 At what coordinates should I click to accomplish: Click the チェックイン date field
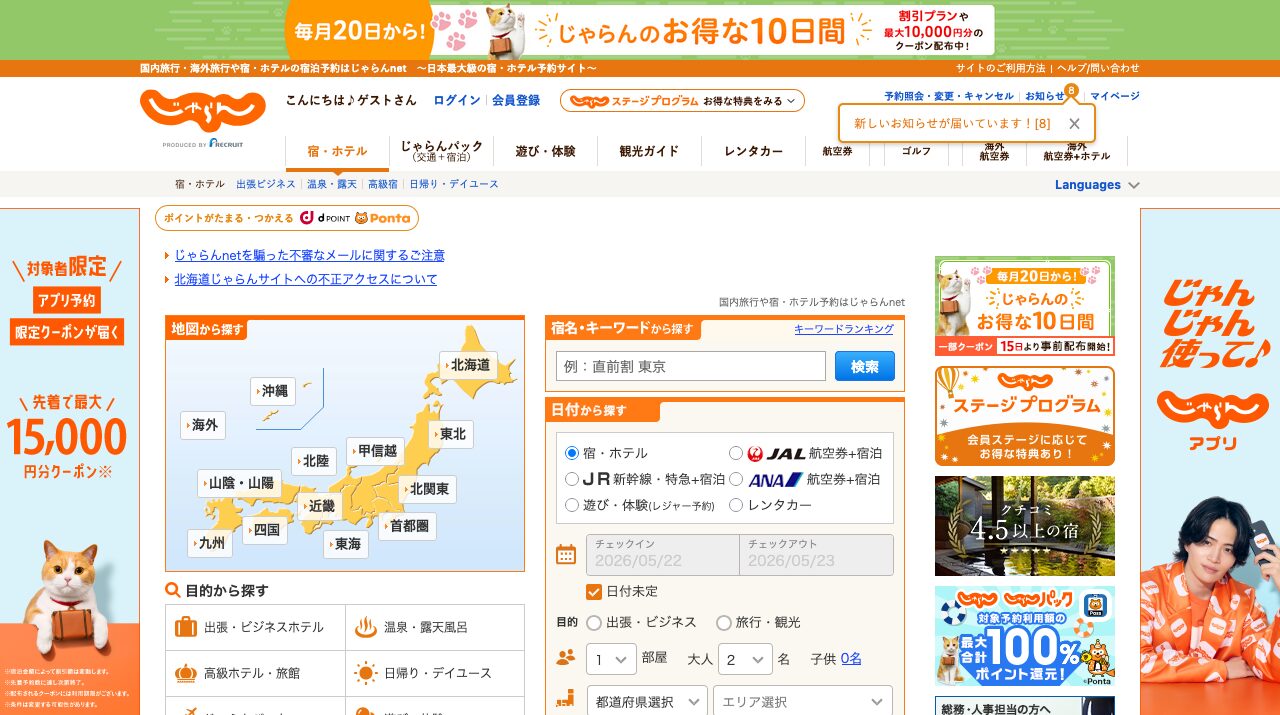tap(662, 555)
